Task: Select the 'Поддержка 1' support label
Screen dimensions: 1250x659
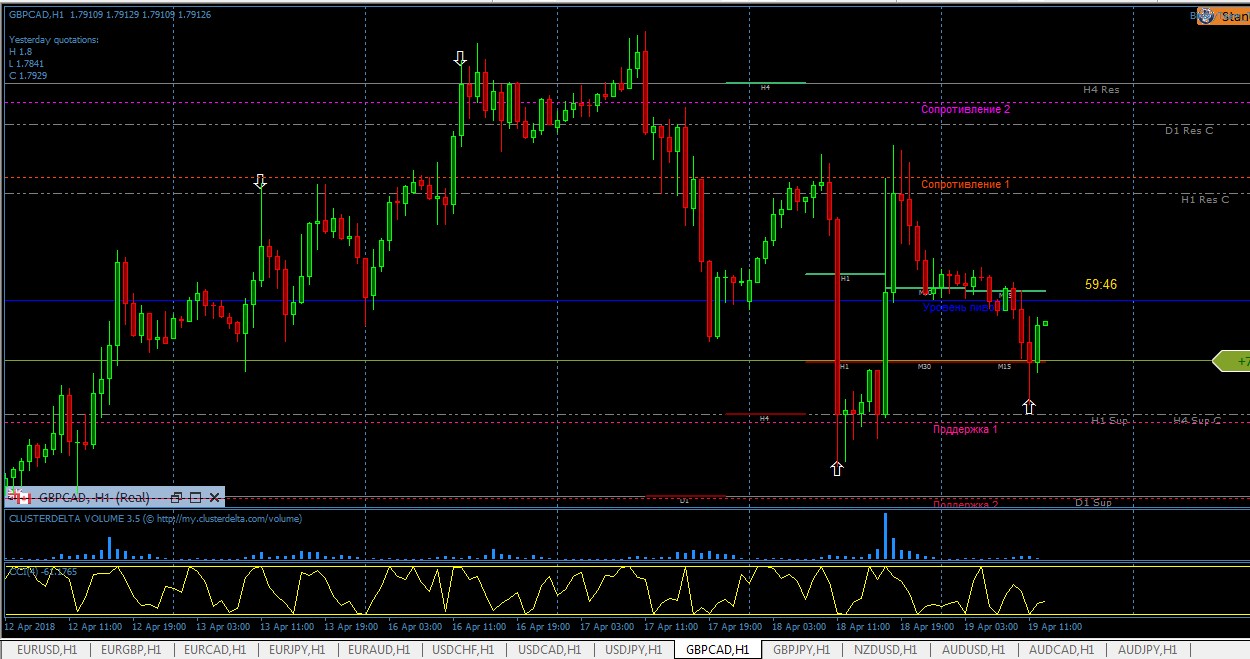Action: pyautogui.click(x=965, y=429)
